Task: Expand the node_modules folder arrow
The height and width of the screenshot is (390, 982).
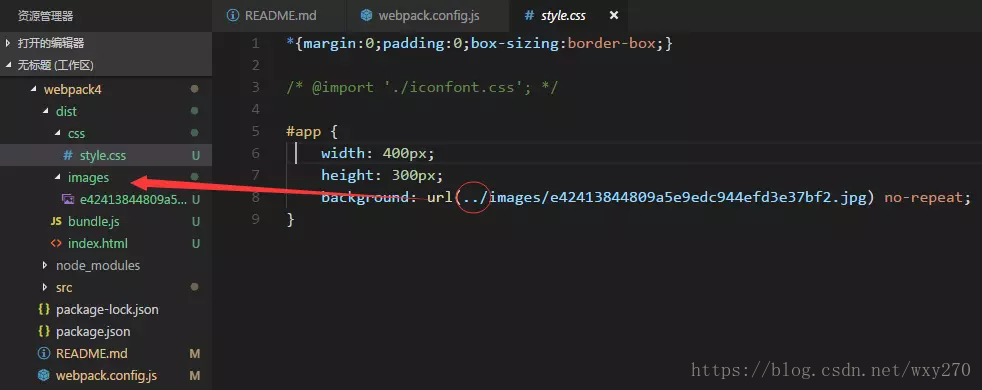Action: pos(45,265)
